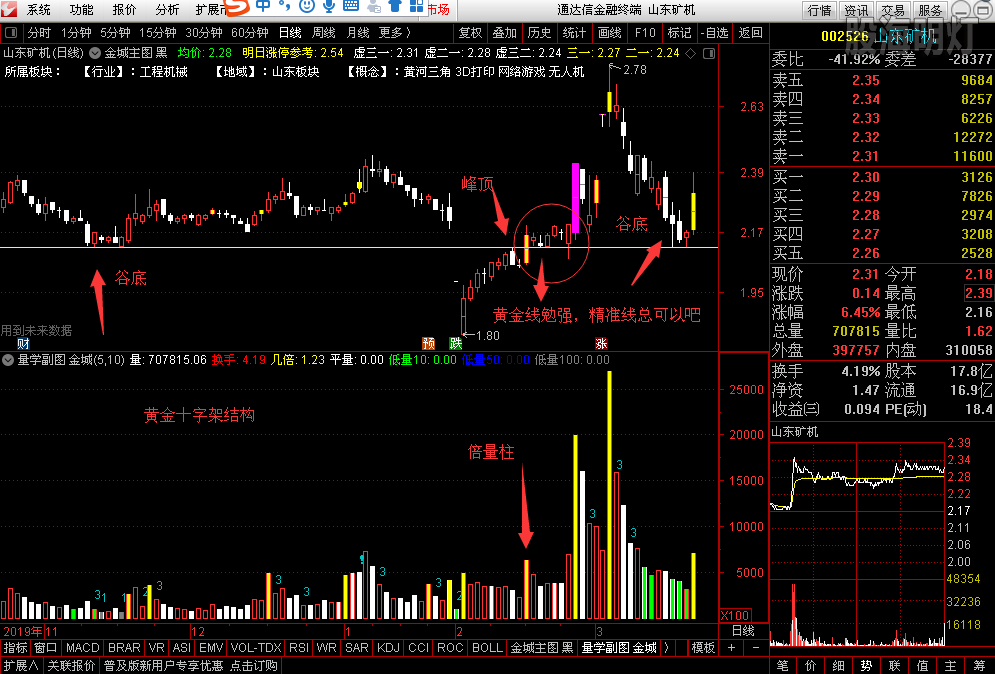The height and width of the screenshot is (674, 995).
Task: Open the Sogou soft keyboard icon
Action: tap(350, 6)
